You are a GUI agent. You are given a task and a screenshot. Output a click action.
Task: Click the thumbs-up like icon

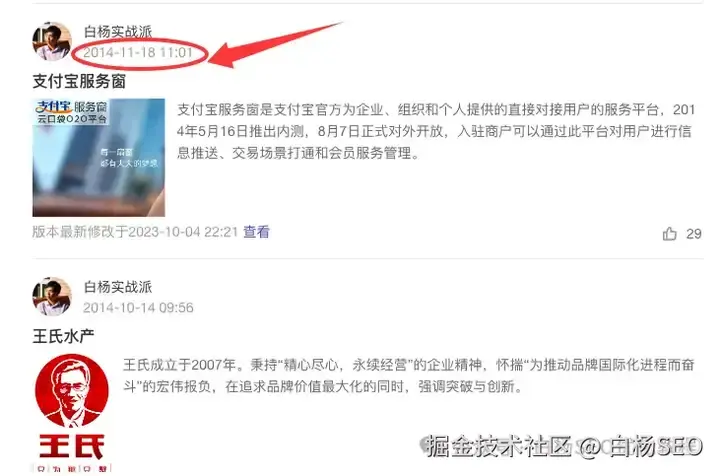(669, 234)
